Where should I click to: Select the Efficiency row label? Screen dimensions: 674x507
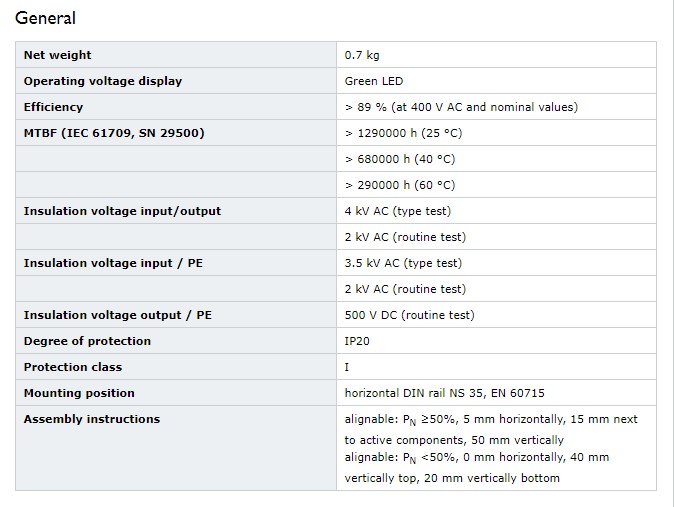[x=53, y=107]
